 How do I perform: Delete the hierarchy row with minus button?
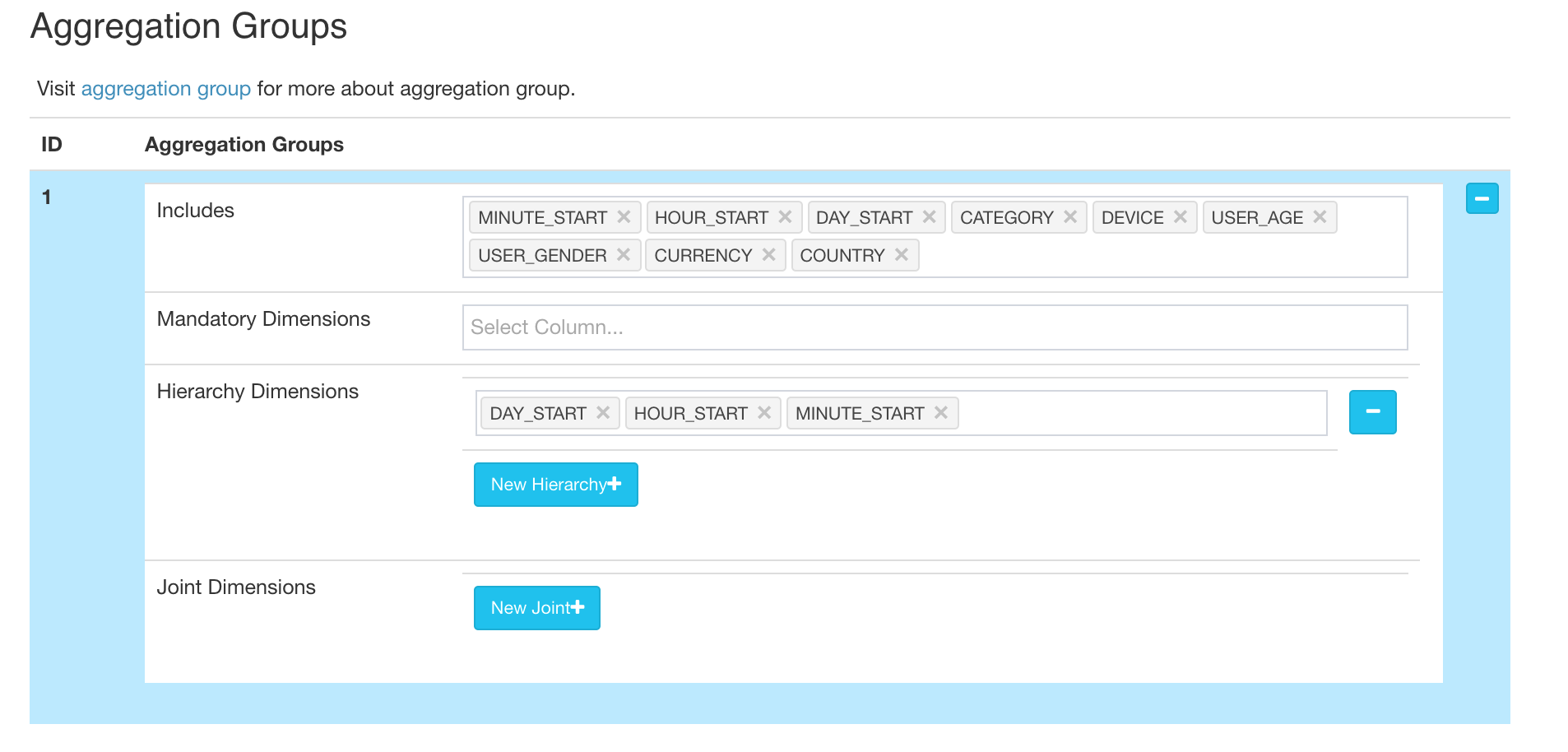(x=1372, y=412)
